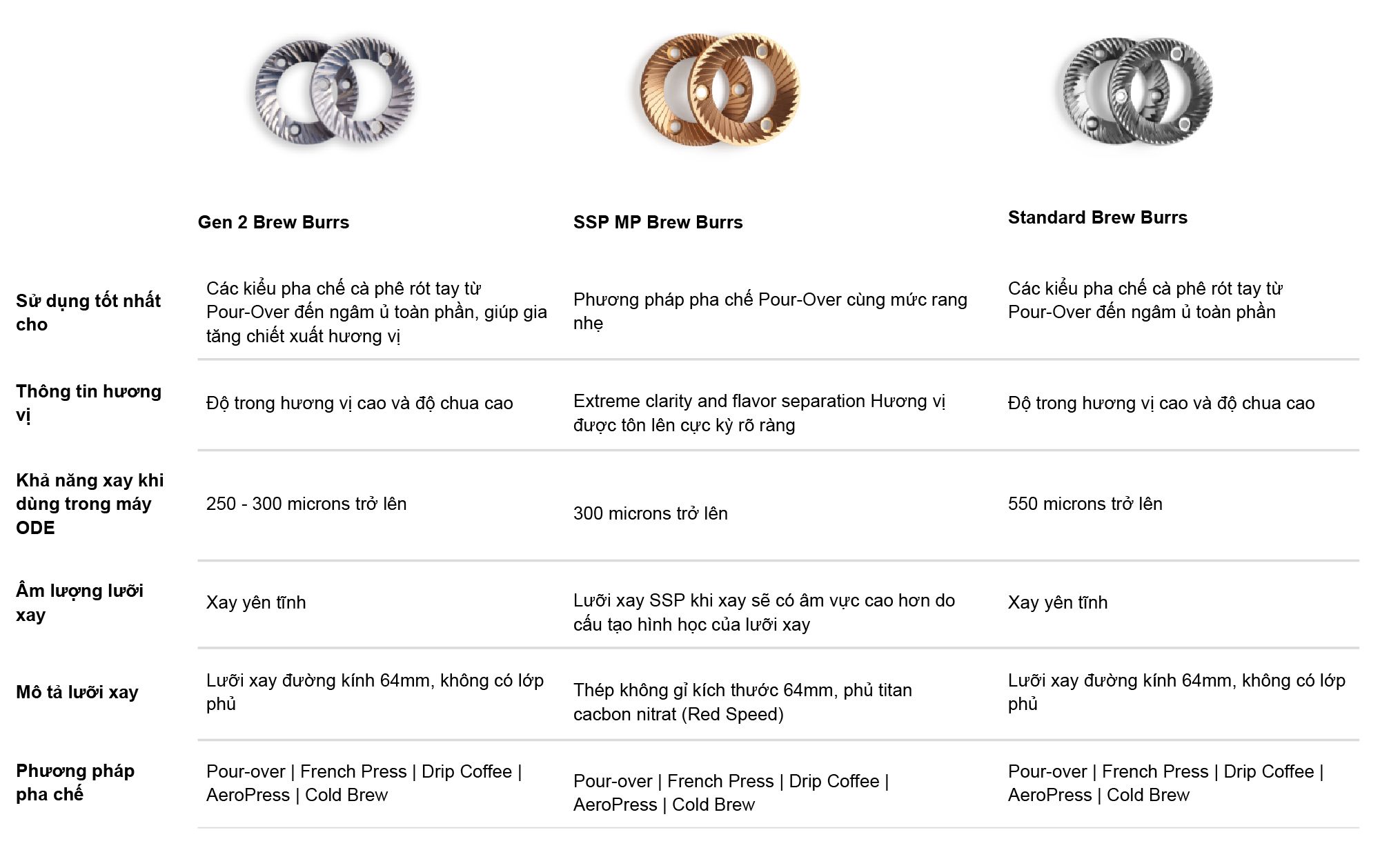Click the 'Sử dụng tốt nhất cho' row label

pos(88,312)
